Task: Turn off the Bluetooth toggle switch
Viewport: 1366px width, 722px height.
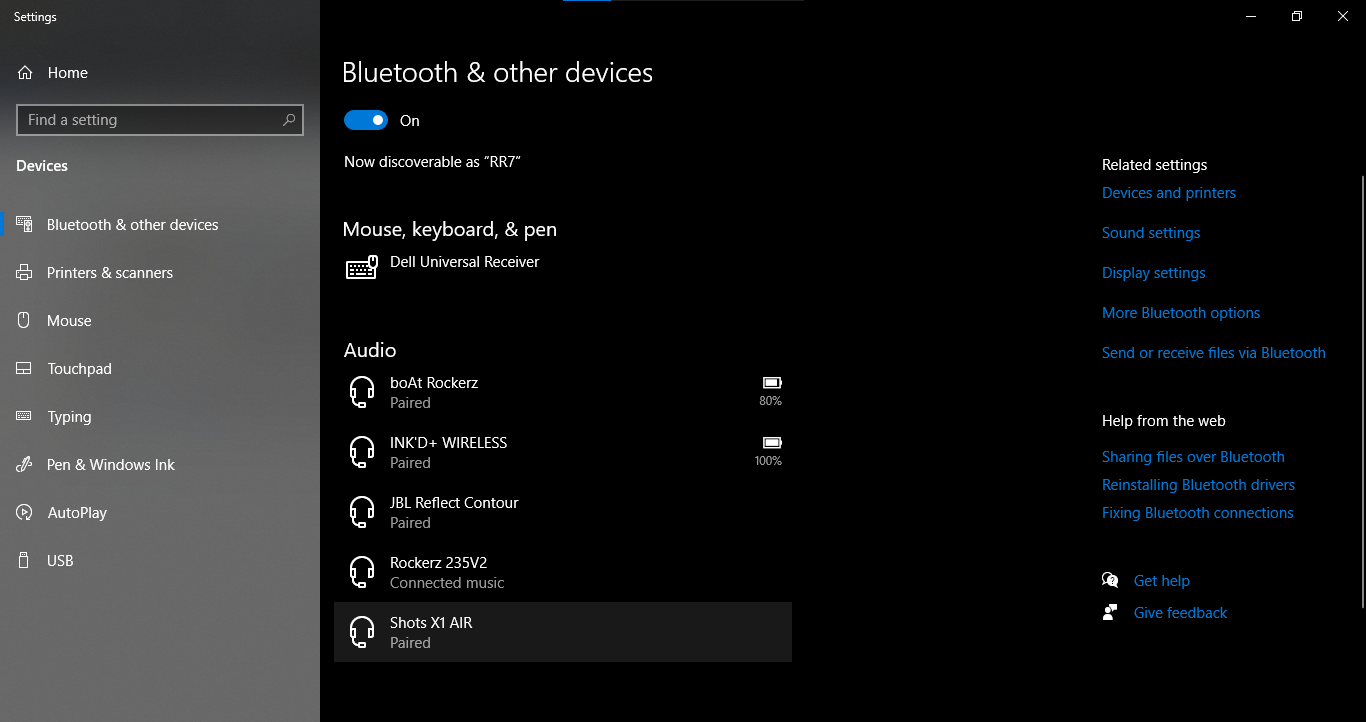Action: [365, 120]
